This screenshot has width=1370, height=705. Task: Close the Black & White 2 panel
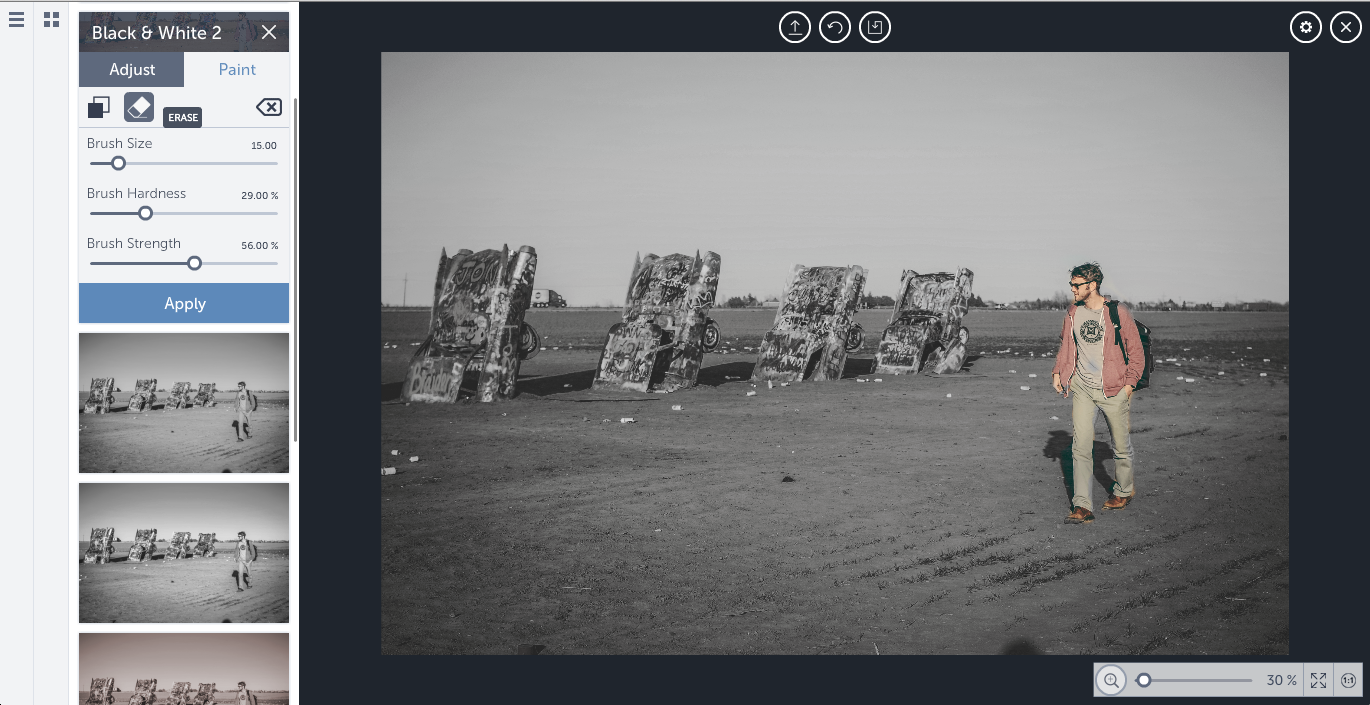tap(269, 33)
